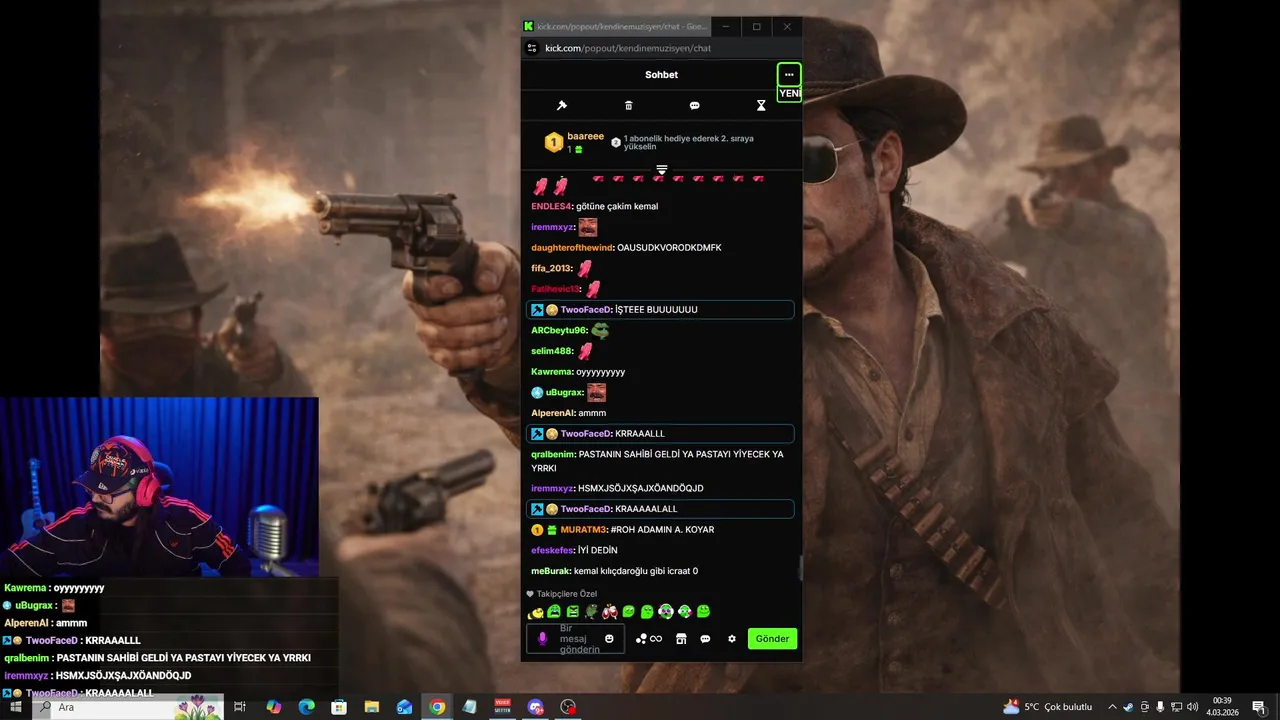Viewport: 1280px width, 720px height.
Task: Insert the yellow bee emote
Action: tap(536, 612)
